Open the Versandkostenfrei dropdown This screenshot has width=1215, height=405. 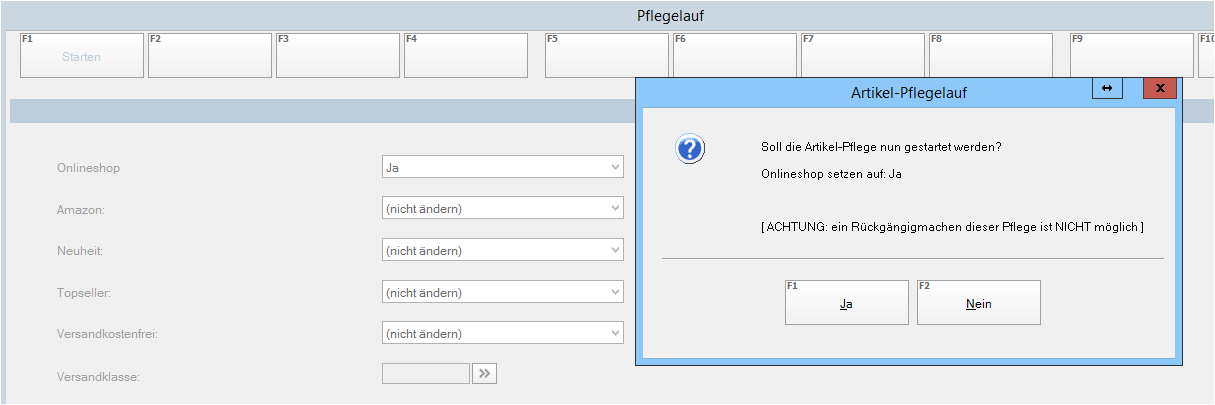pos(615,334)
